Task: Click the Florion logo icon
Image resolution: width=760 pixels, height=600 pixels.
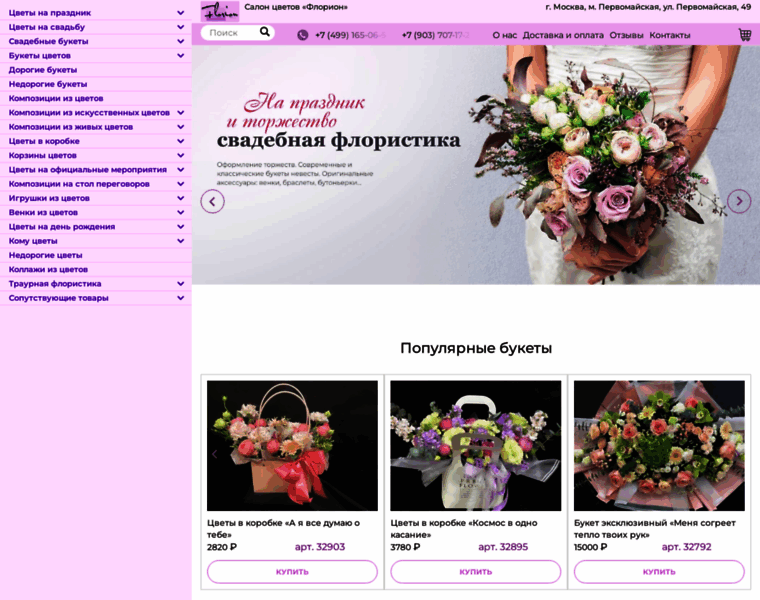Action: [219, 12]
